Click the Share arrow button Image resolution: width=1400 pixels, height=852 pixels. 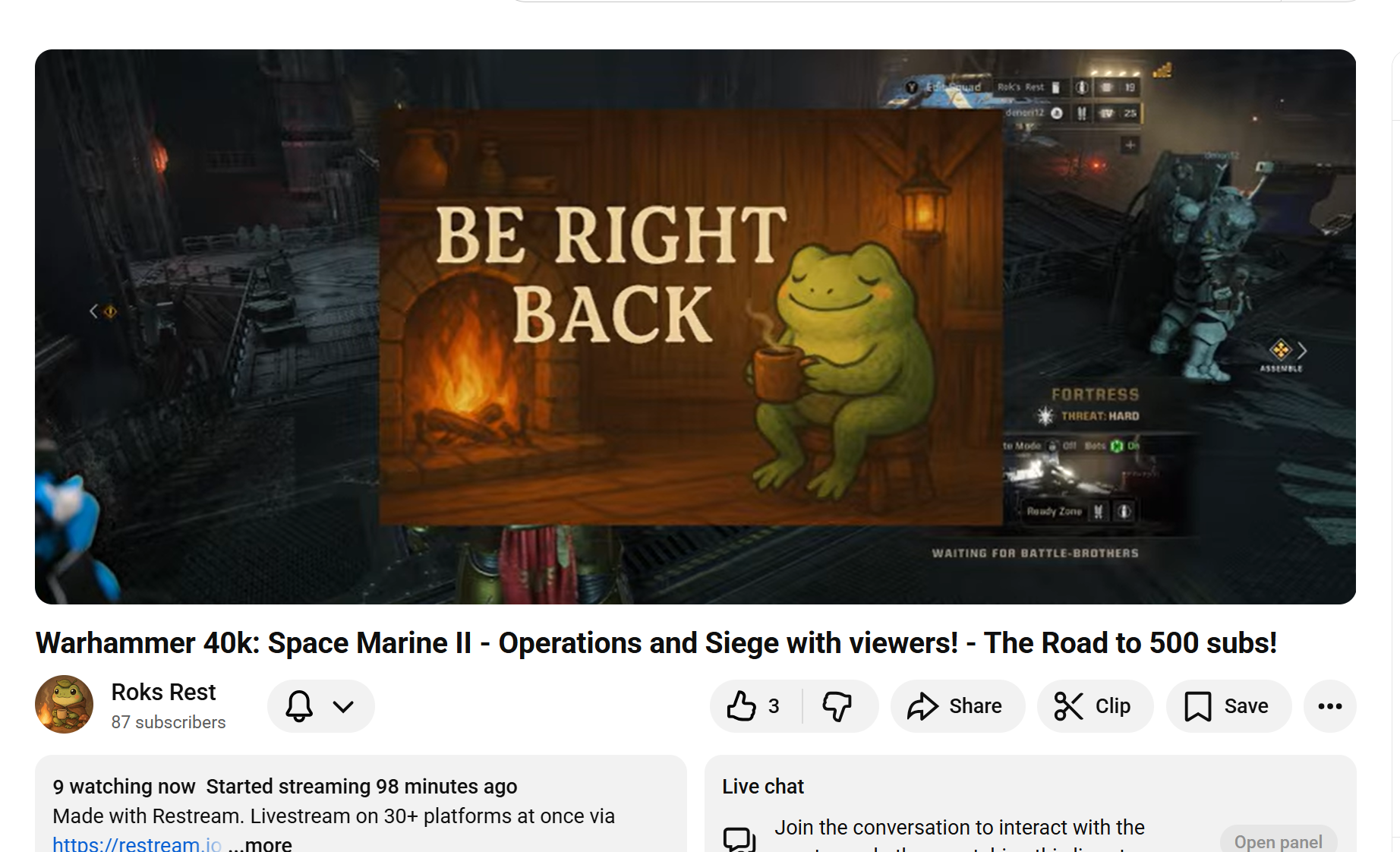click(957, 706)
